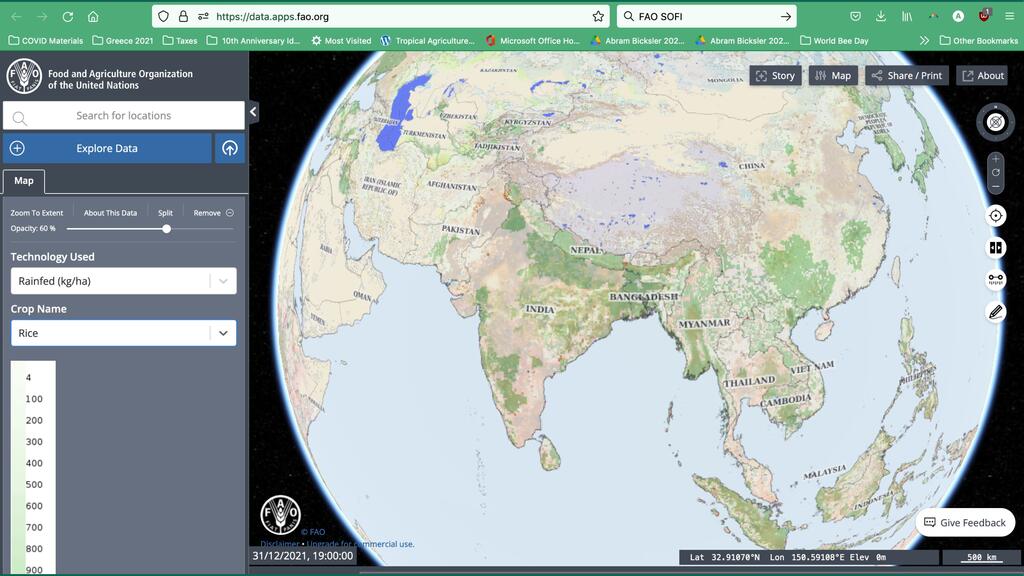Image resolution: width=1024 pixels, height=576 pixels.
Task: Click the Explore Data button
Action: (107, 148)
